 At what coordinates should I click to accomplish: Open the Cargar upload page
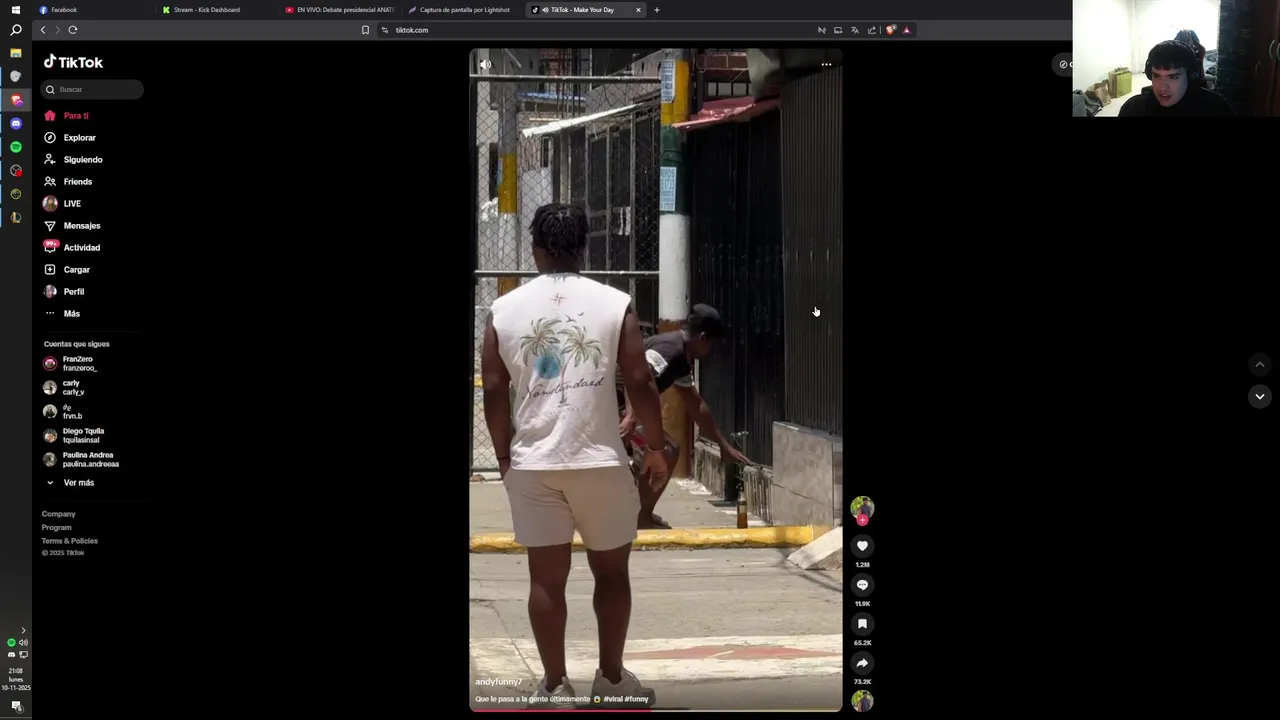tap(67, 270)
